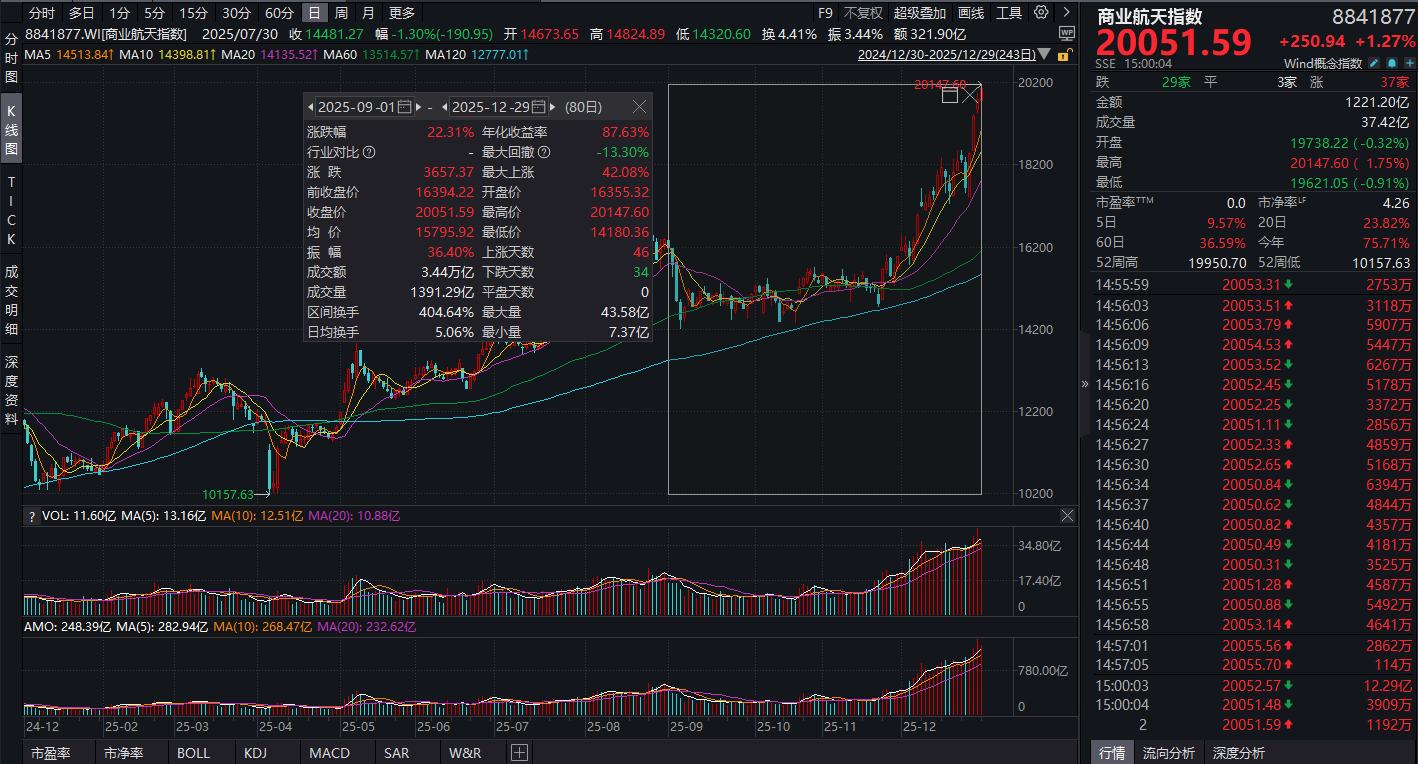Click the end date 2025-12-29 field
The height and width of the screenshot is (764, 1418).
[490, 107]
